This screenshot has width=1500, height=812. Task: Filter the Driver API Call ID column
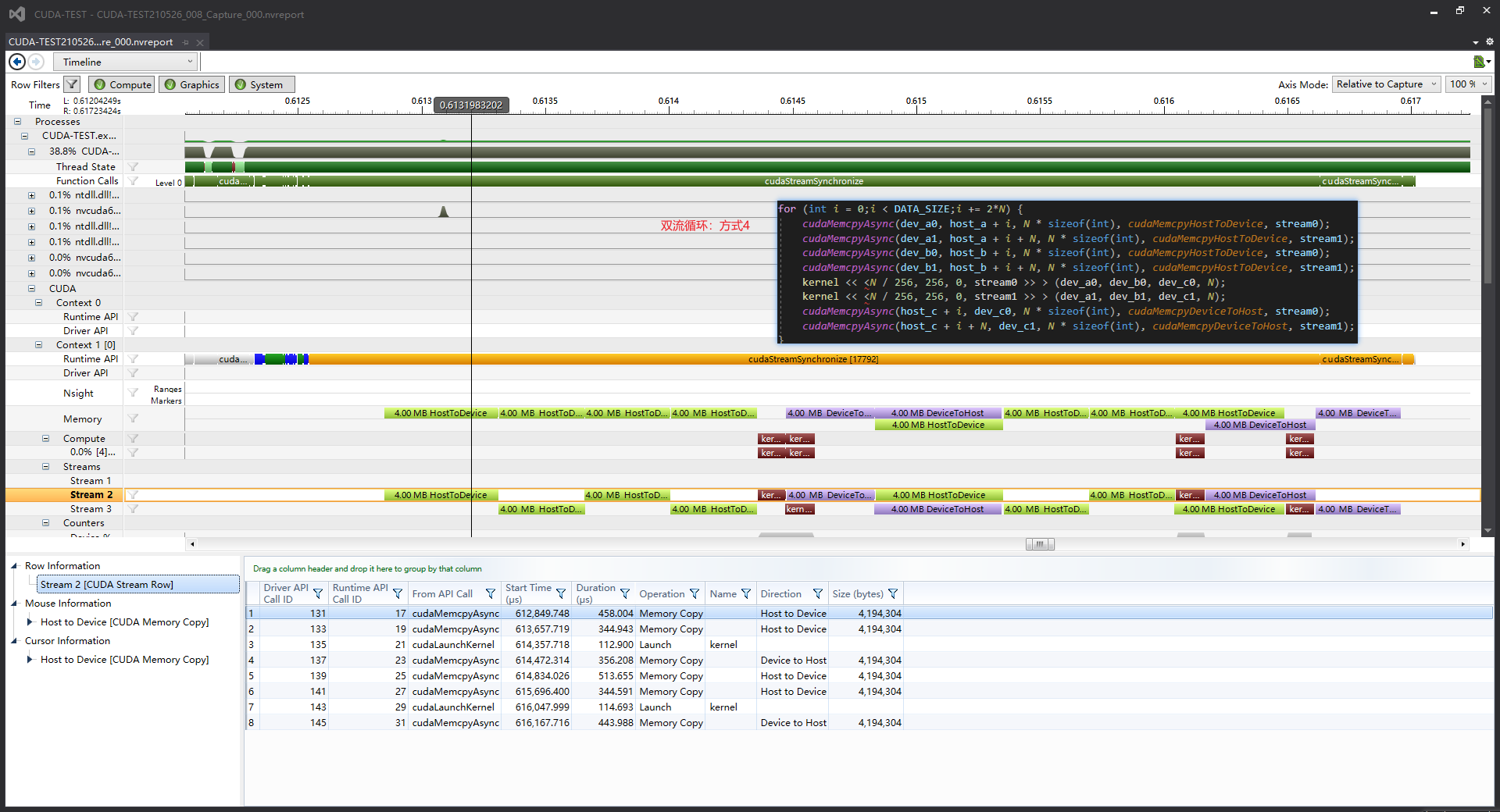pos(318,593)
